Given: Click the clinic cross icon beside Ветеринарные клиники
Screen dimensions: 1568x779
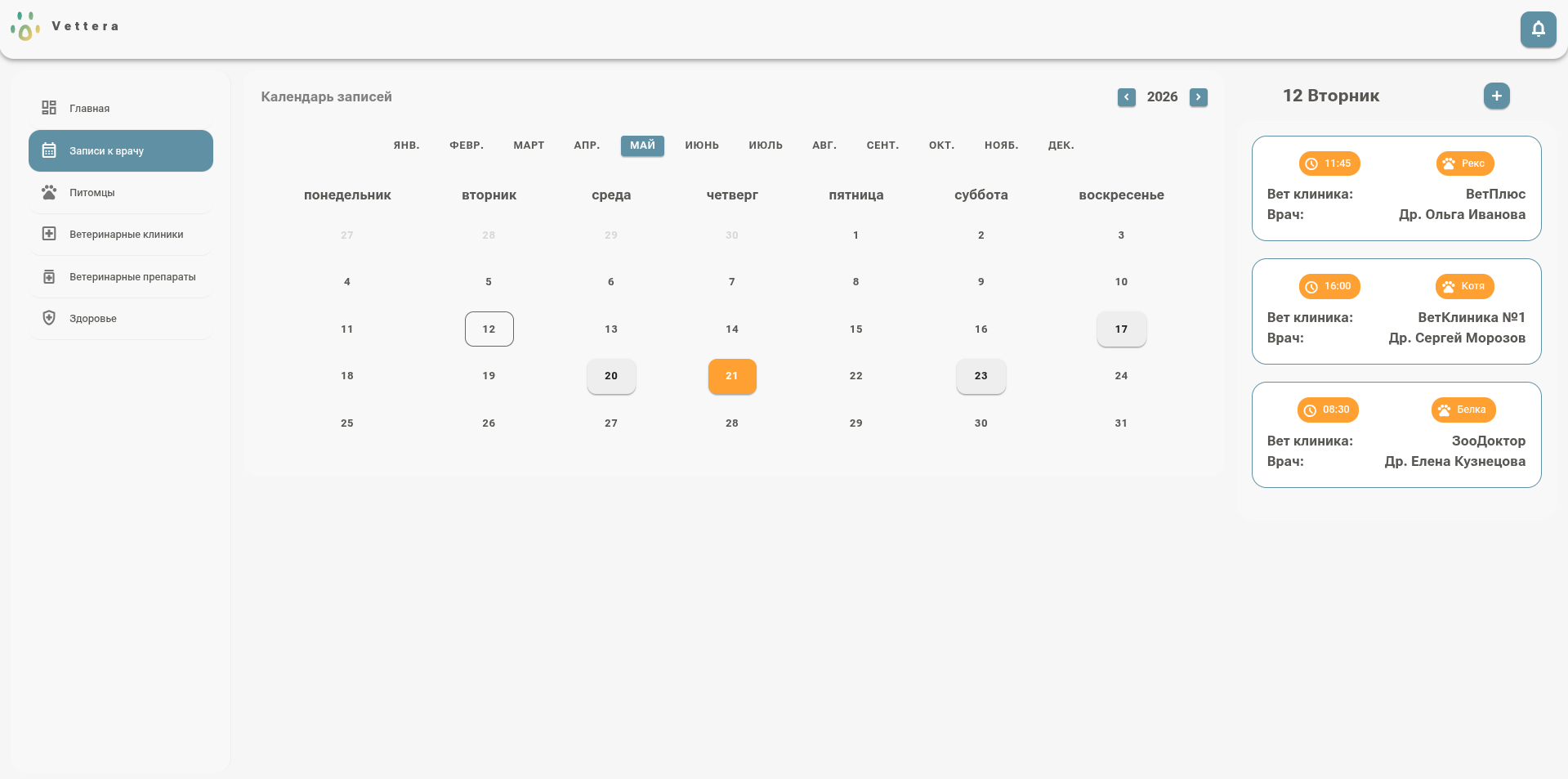Looking at the screenshot, I should pyautogui.click(x=49, y=234).
